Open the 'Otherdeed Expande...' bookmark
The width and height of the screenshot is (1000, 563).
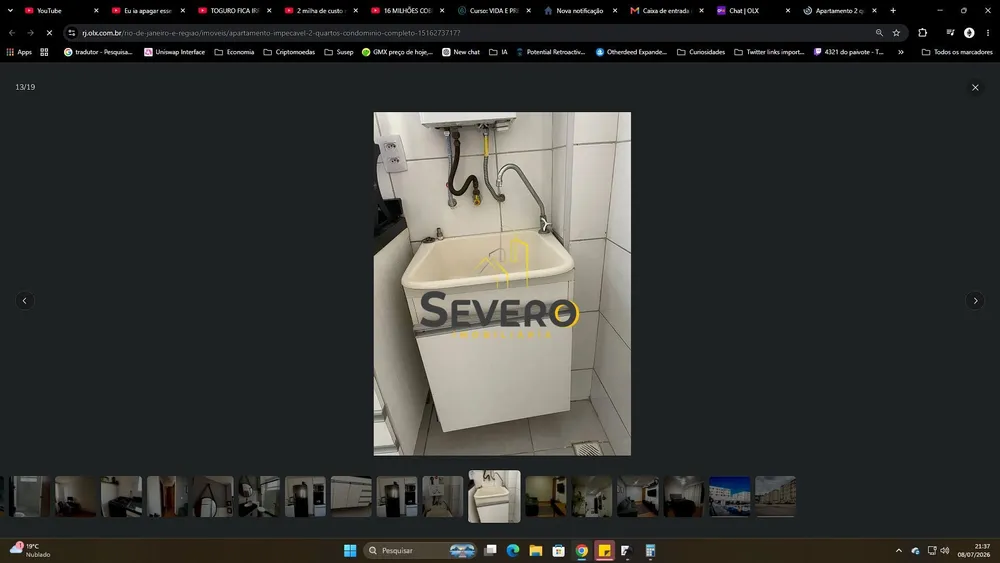coord(631,52)
